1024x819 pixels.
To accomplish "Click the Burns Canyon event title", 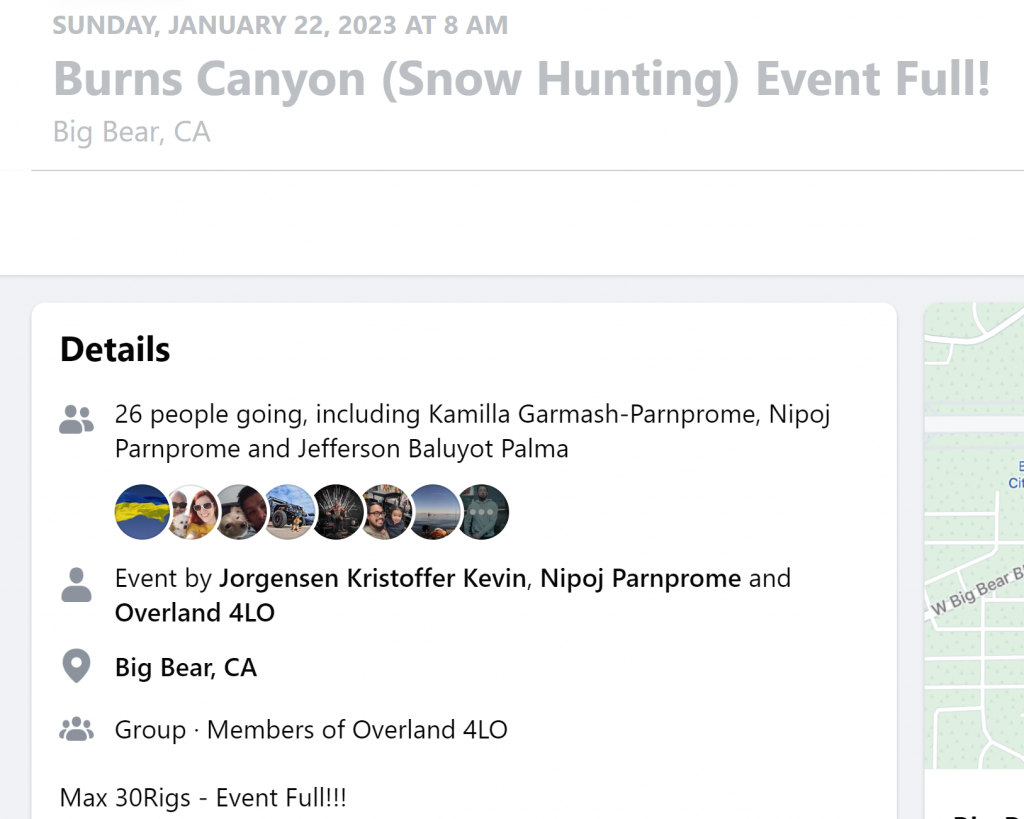I will [x=521, y=79].
